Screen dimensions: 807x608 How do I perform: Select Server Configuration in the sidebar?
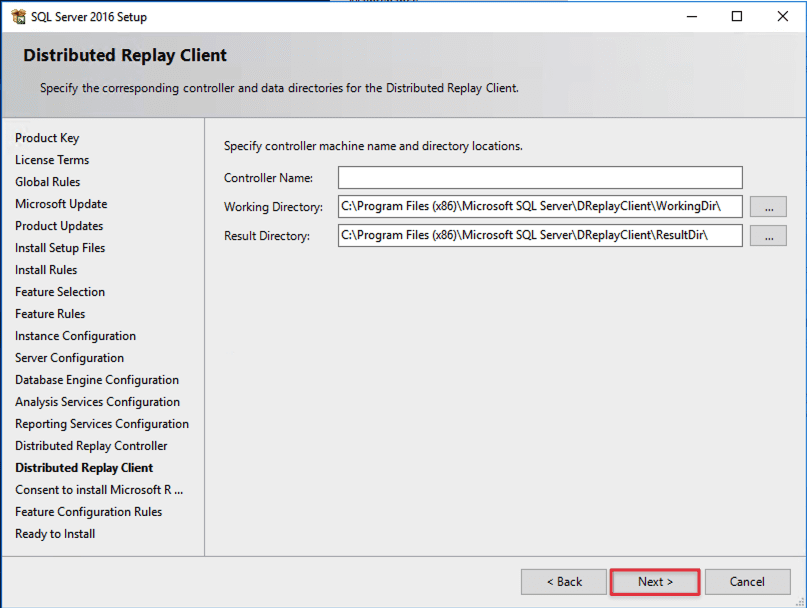click(x=69, y=358)
